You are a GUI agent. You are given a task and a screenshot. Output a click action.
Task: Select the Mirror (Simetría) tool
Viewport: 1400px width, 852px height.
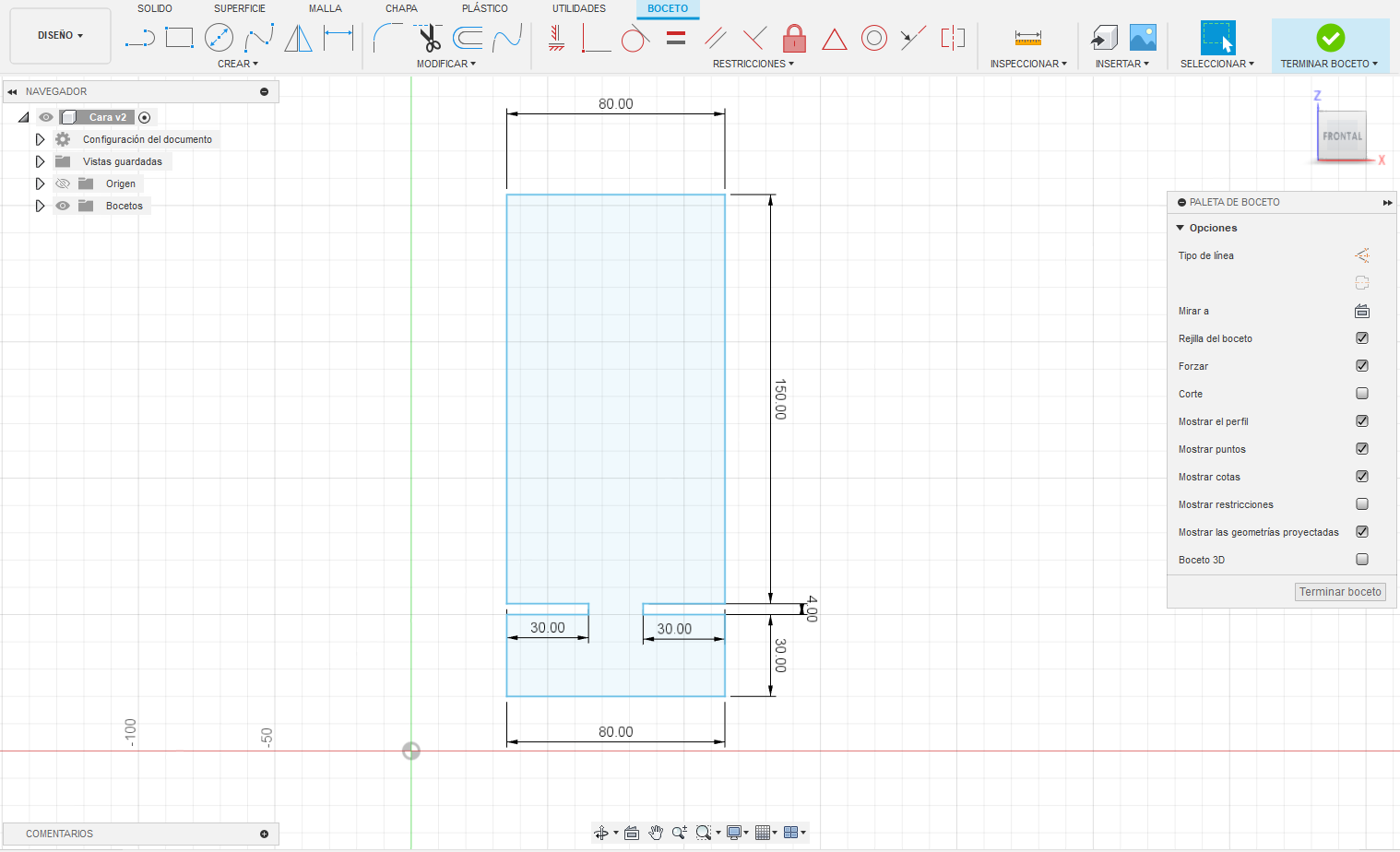point(299,38)
